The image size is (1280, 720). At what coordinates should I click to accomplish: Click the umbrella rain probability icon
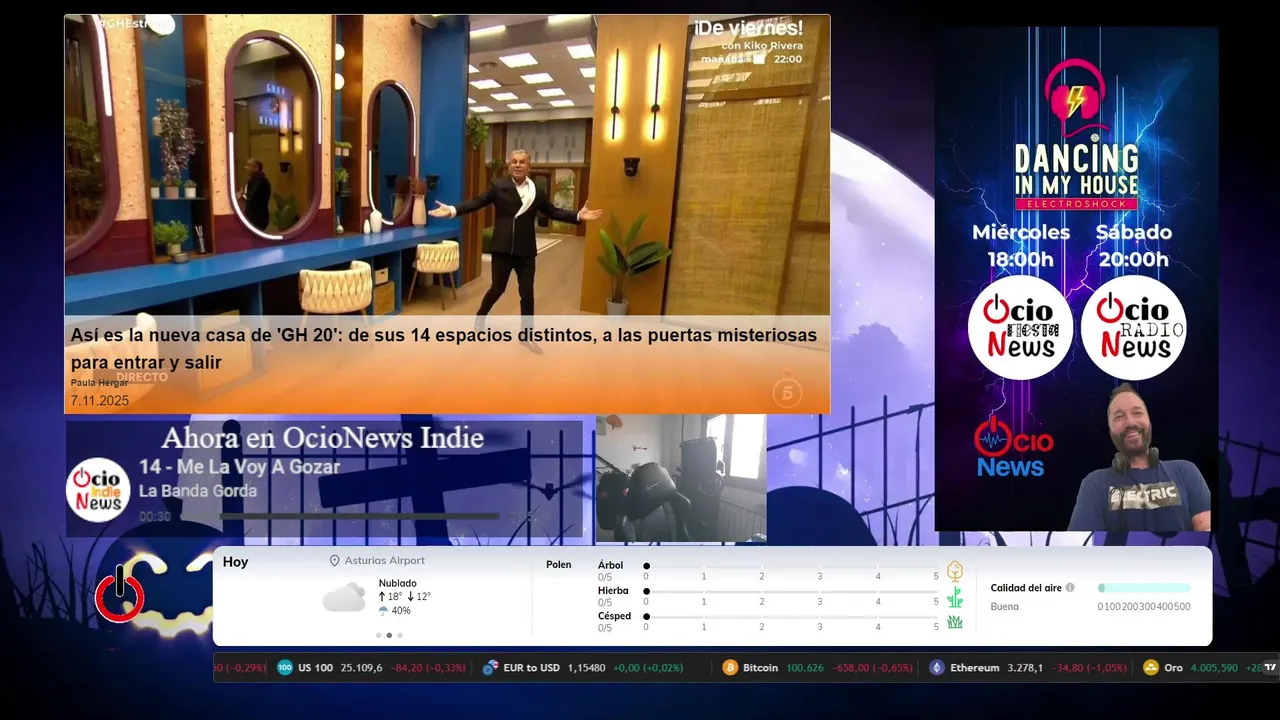[383, 611]
